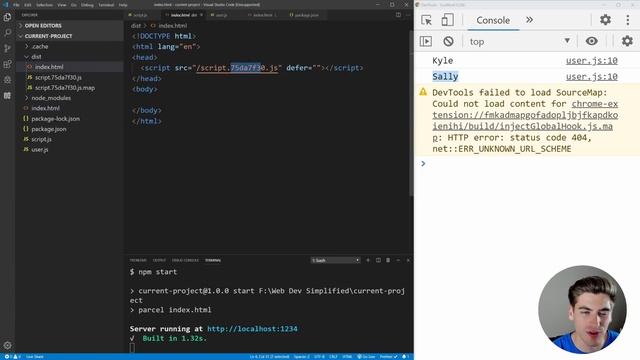640x360 pixels.
Task: Open the chrome-extension source map link
Action: [x=525, y=120]
